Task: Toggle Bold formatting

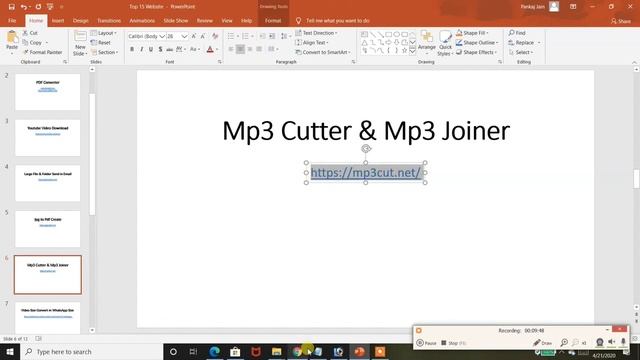Action: pyautogui.click(x=132, y=49)
